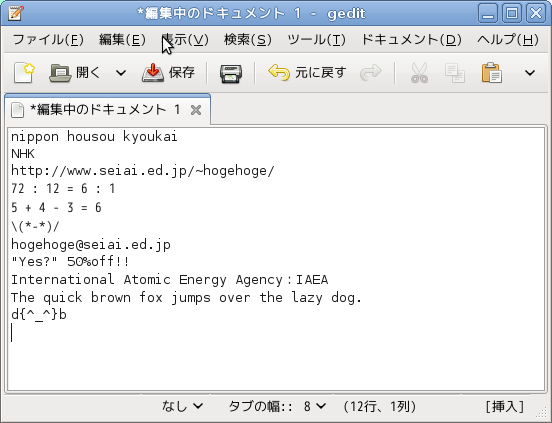Click the redo arrow icon

click(x=371, y=72)
